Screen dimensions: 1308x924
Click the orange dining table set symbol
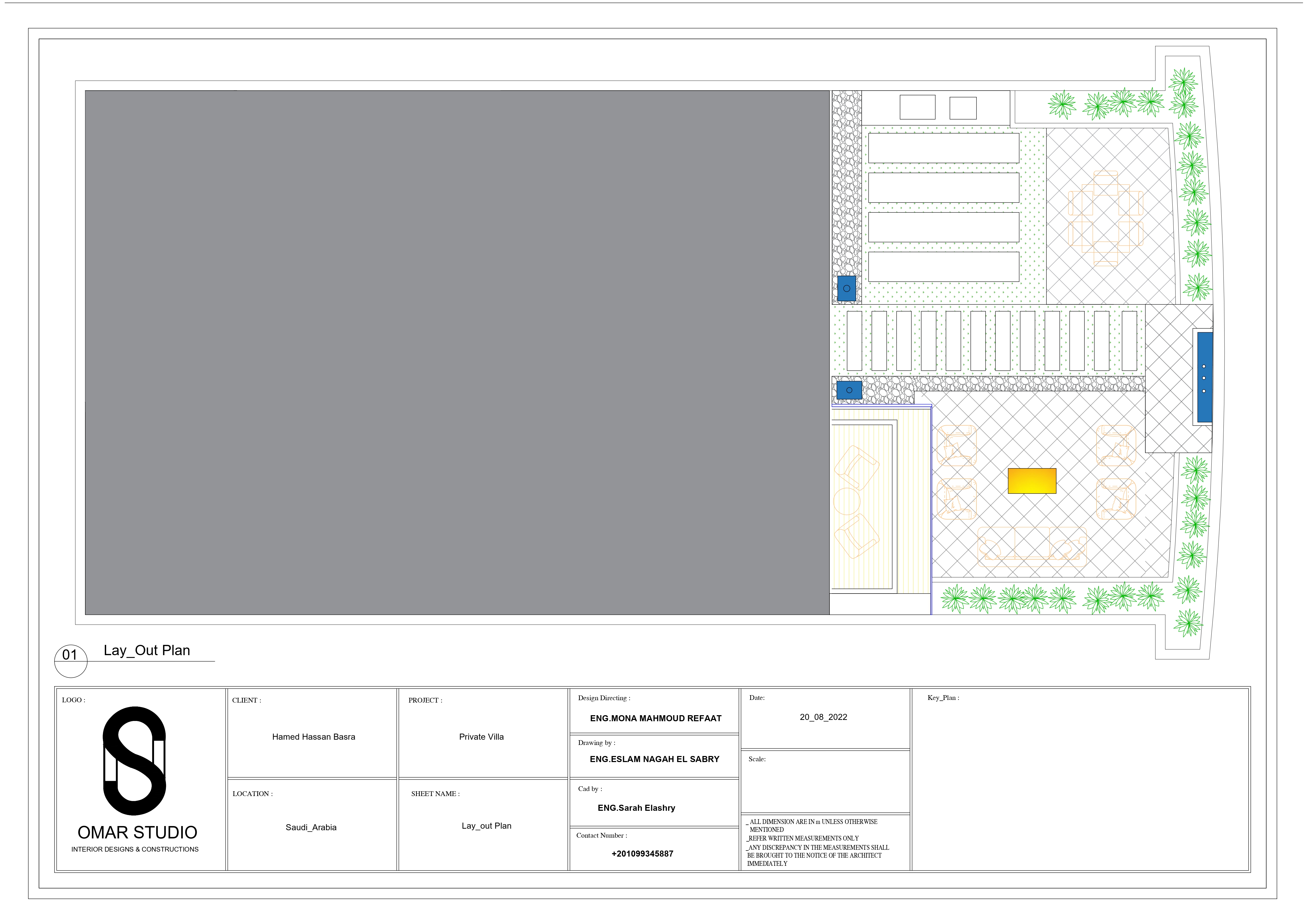point(1105,218)
